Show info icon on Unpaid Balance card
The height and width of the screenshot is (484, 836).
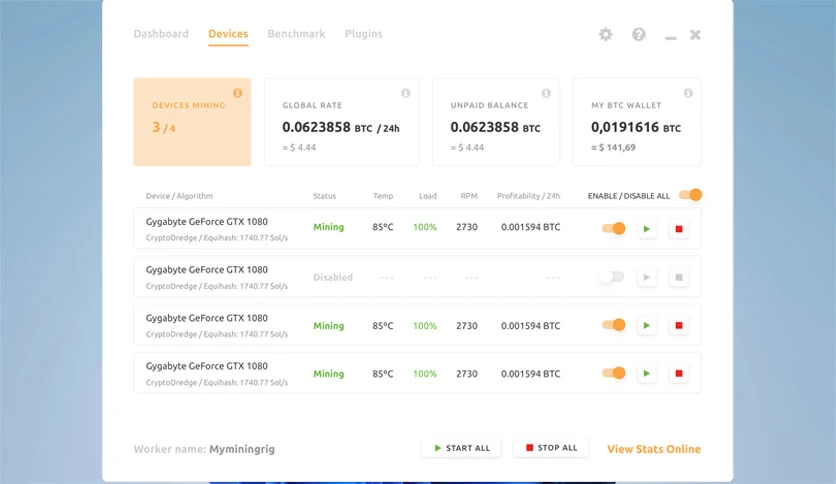546,93
